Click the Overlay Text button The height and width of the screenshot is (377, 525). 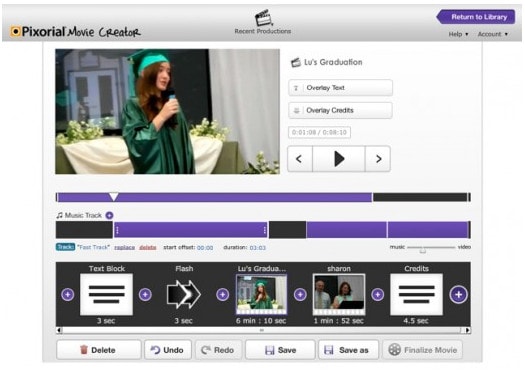click(340, 88)
